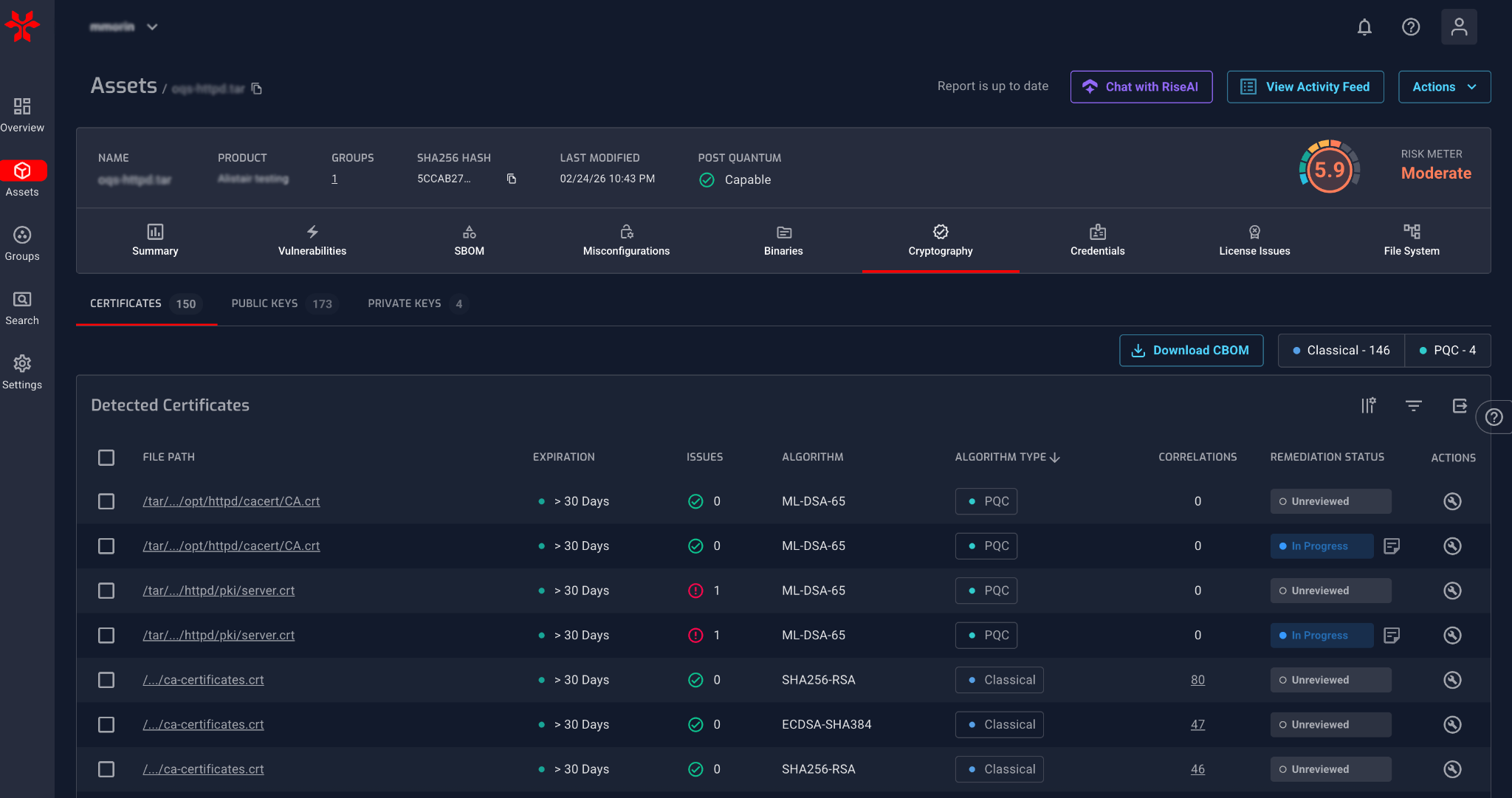Viewport: 1512px width, 798px height.
Task: Check the ECDSA-SHA384 certificate row checkbox
Action: 106,725
